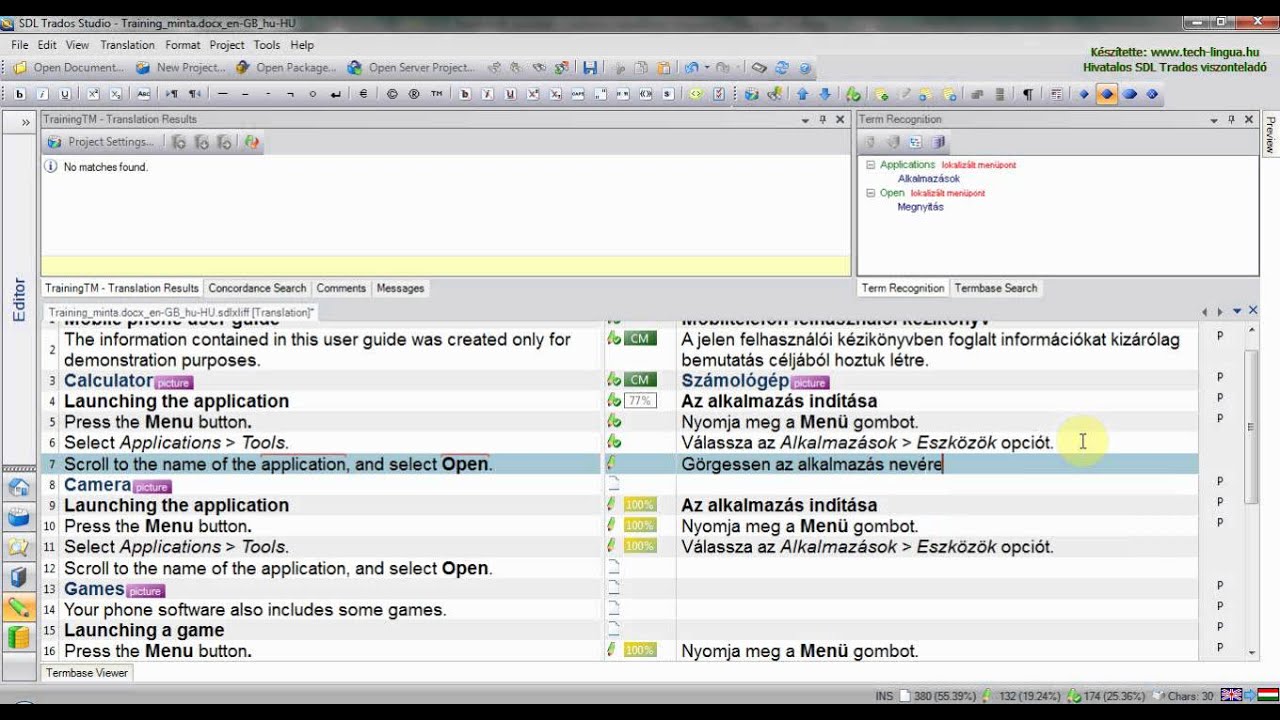
Task: Switch to the Comments tab
Action: 341,288
